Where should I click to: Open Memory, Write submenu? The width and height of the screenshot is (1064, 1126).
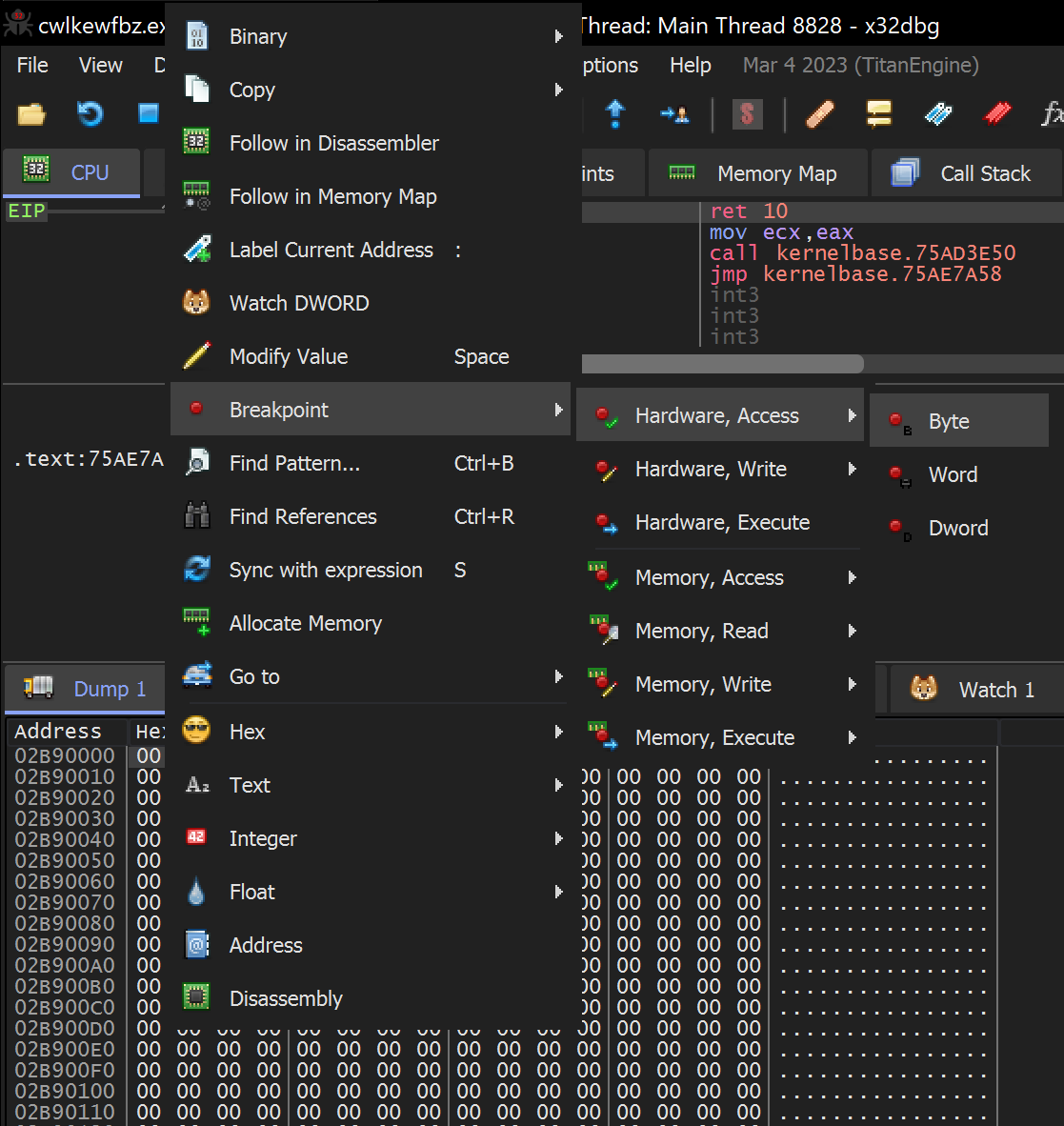coord(720,684)
